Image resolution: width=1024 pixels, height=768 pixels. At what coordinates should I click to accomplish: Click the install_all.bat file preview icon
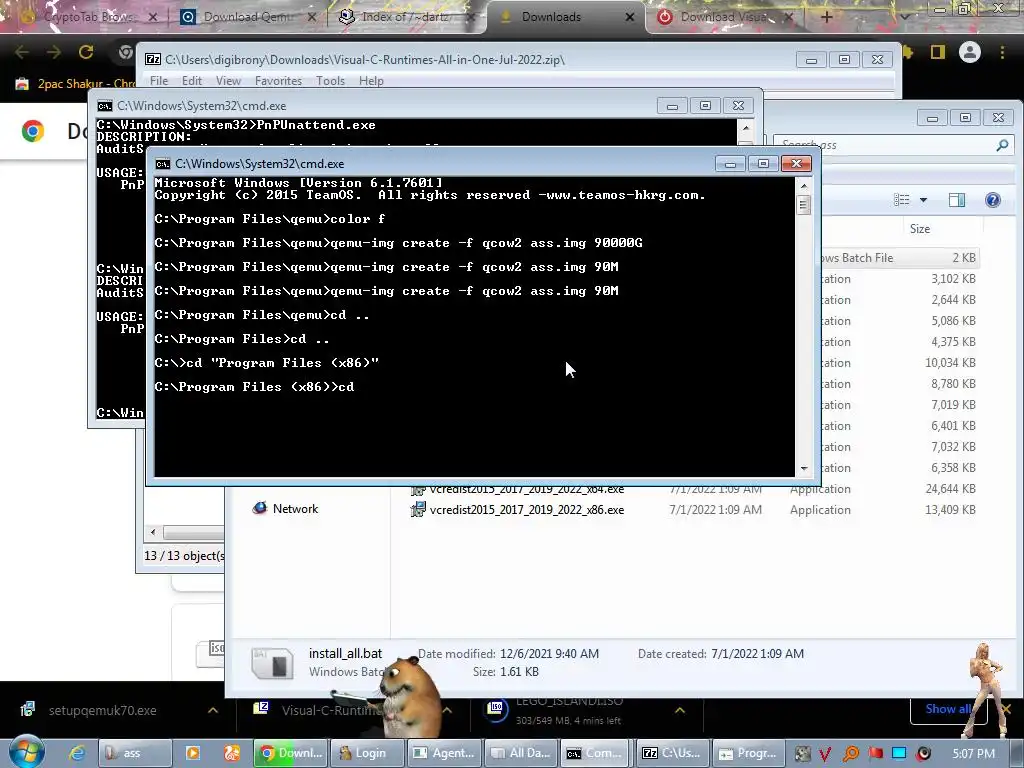[x=272, y=663]
